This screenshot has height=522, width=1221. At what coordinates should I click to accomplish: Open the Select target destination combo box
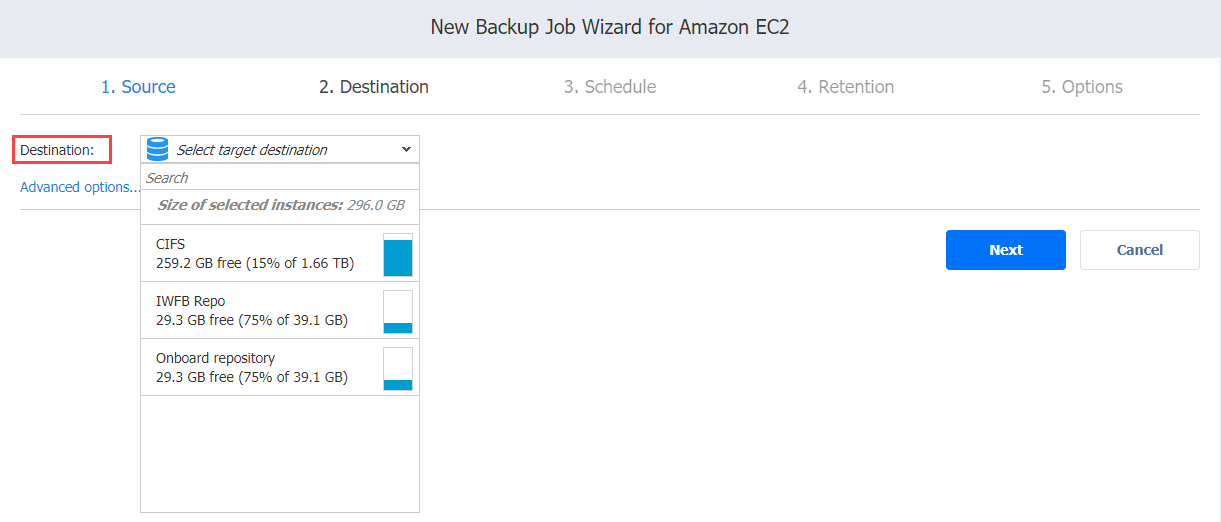tap(280, 150)
